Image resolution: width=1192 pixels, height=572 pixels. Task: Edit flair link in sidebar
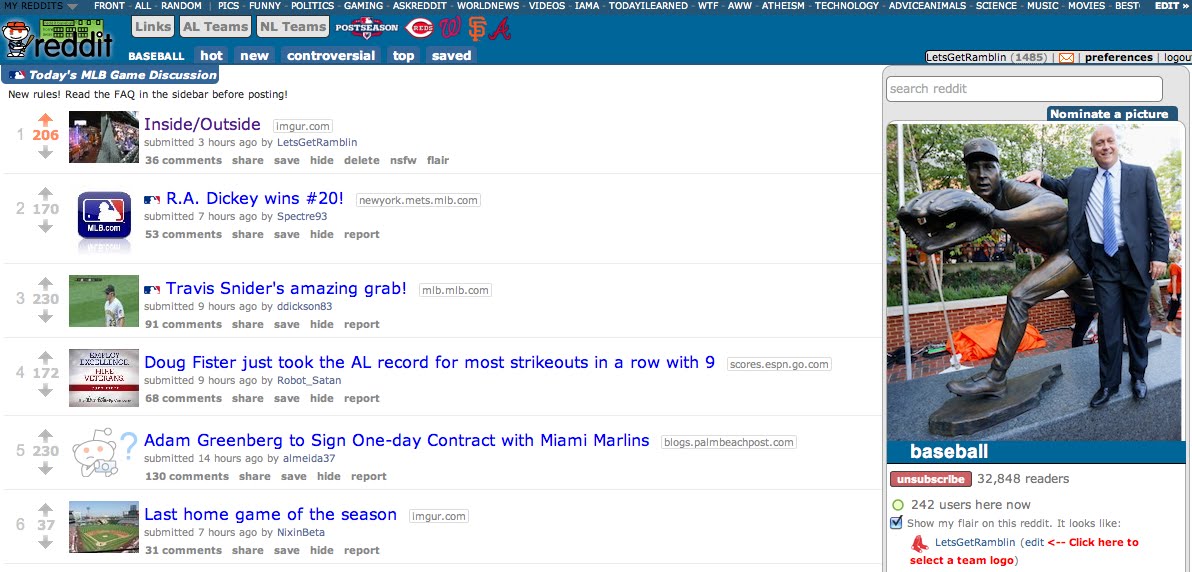pos(1034,542)
